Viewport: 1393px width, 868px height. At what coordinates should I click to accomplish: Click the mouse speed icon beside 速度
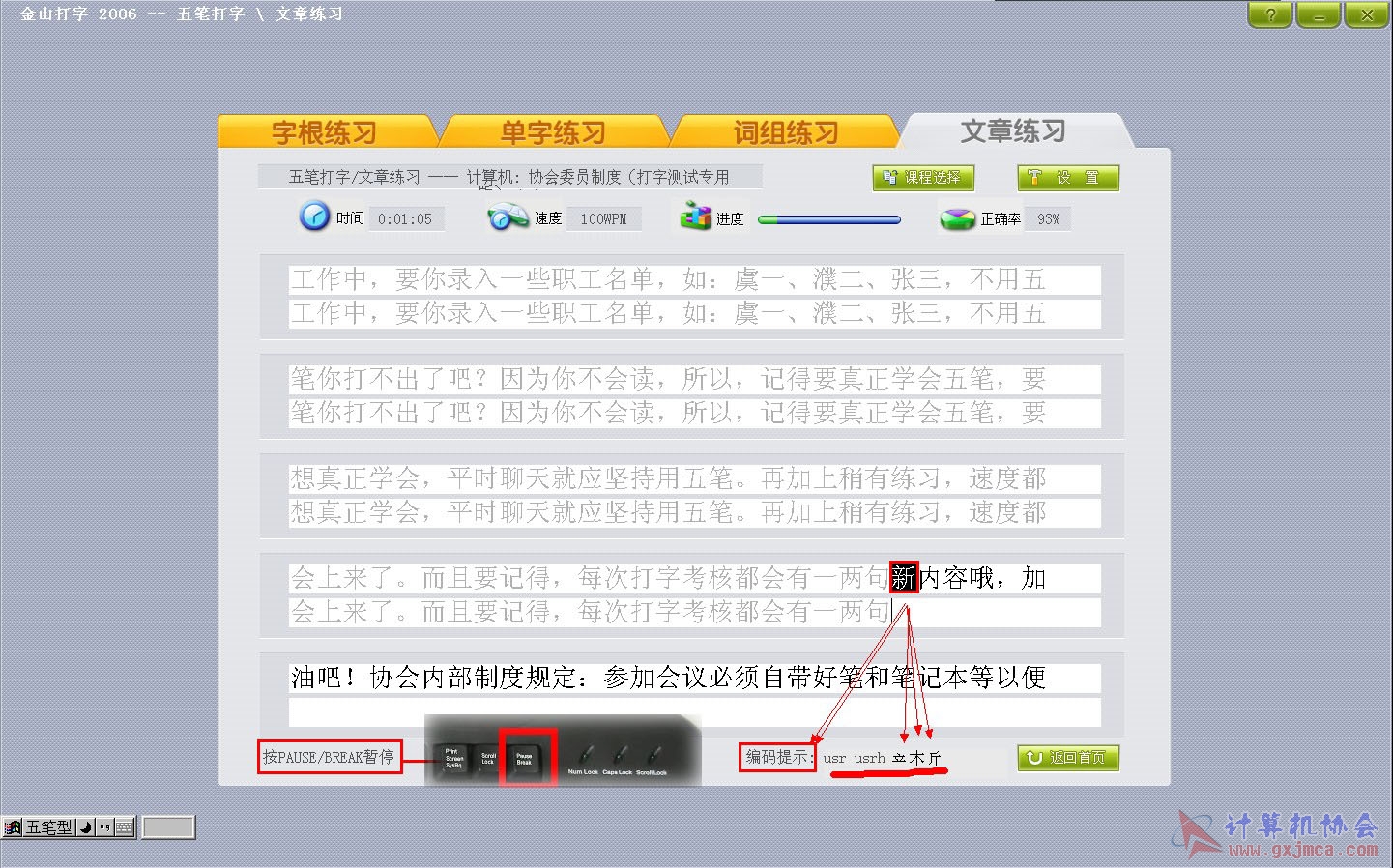(x=507, y=217)
